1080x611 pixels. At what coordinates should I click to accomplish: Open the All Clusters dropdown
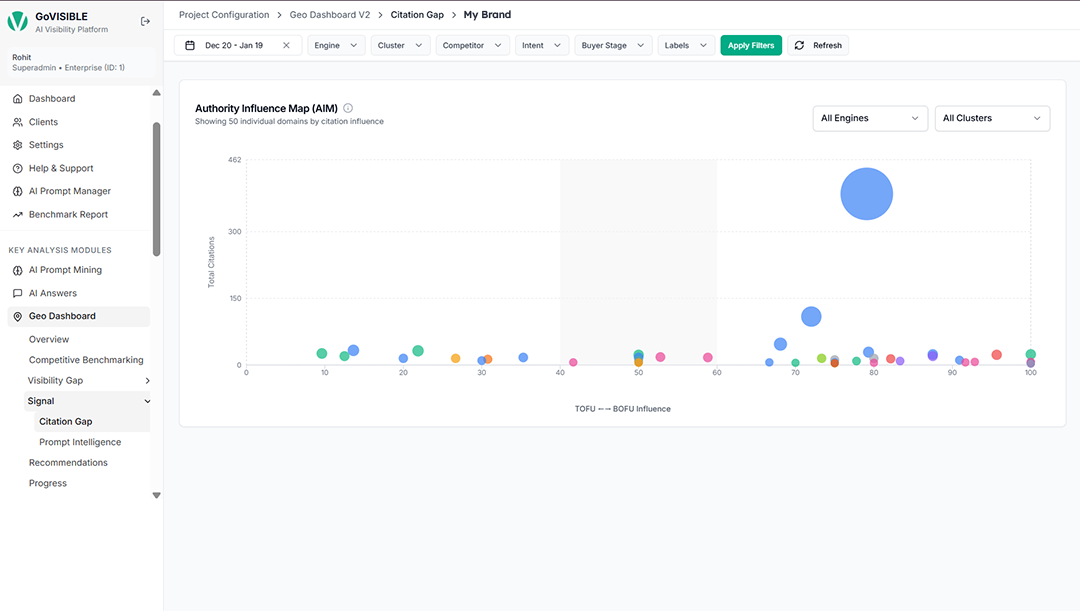[x=991, y=118]
